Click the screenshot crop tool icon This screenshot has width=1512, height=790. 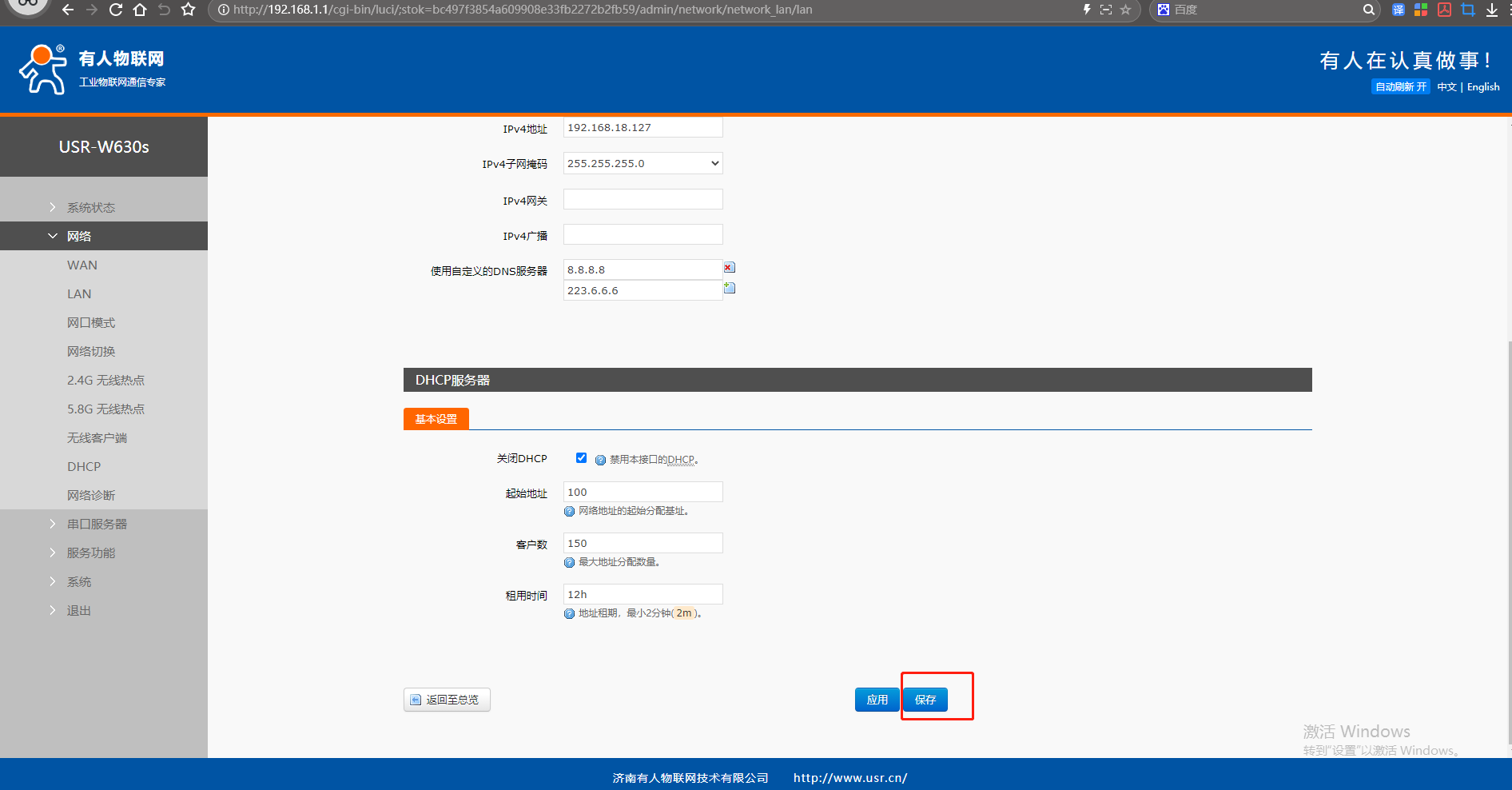tap(1467, 10)
